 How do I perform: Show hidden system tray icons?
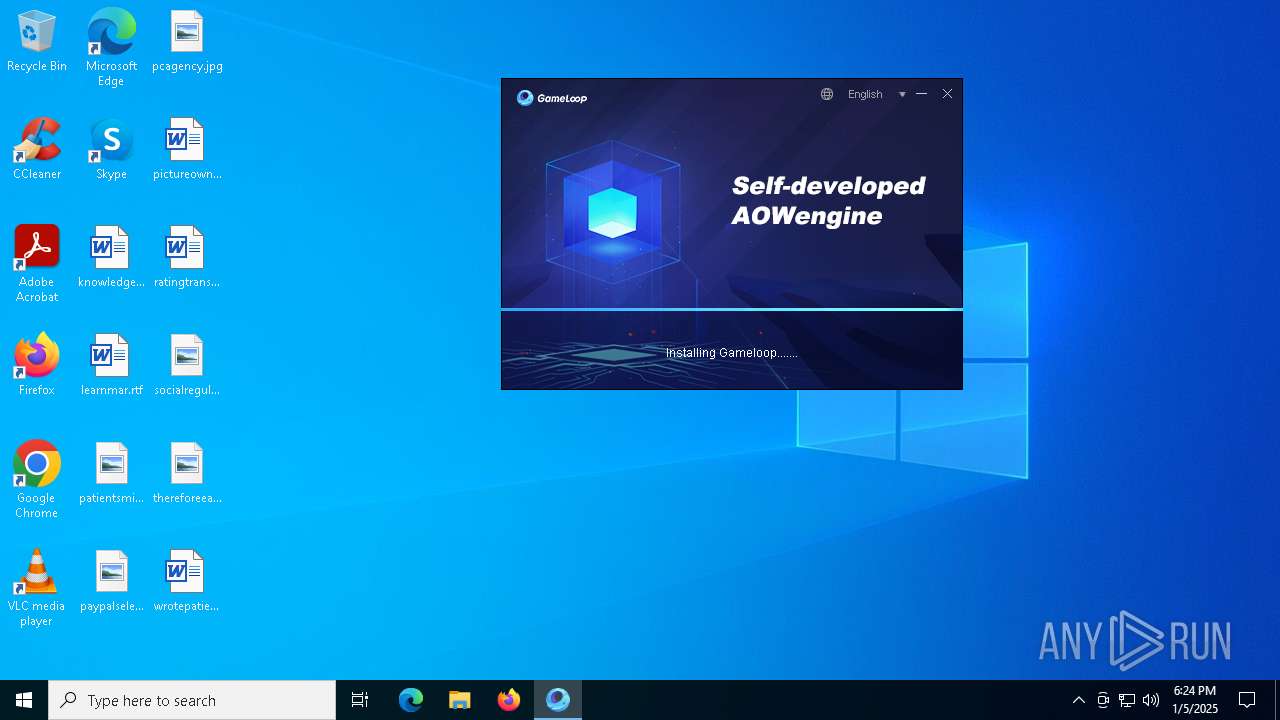click(1078, 700)
